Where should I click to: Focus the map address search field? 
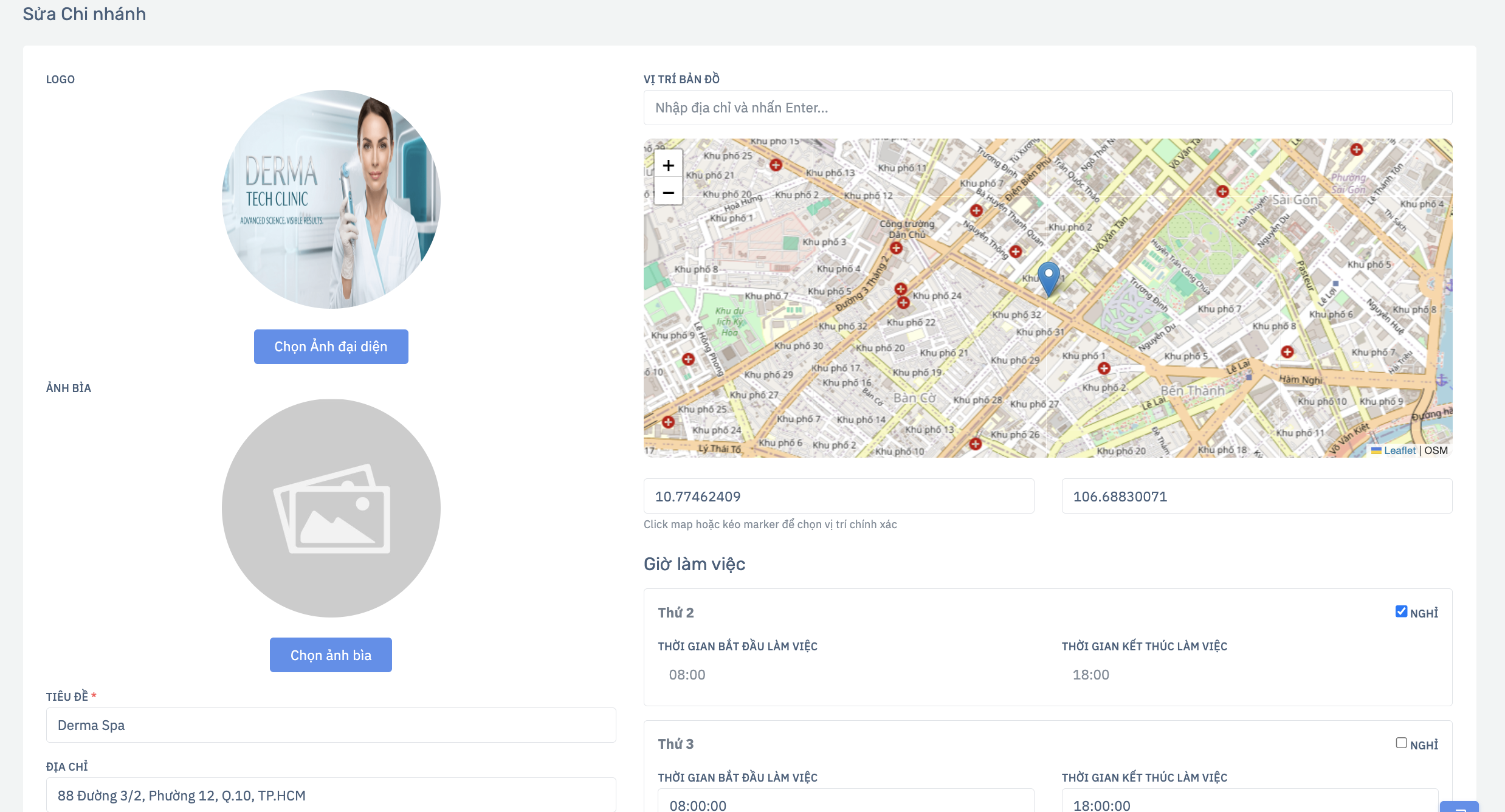[1048, 108]
